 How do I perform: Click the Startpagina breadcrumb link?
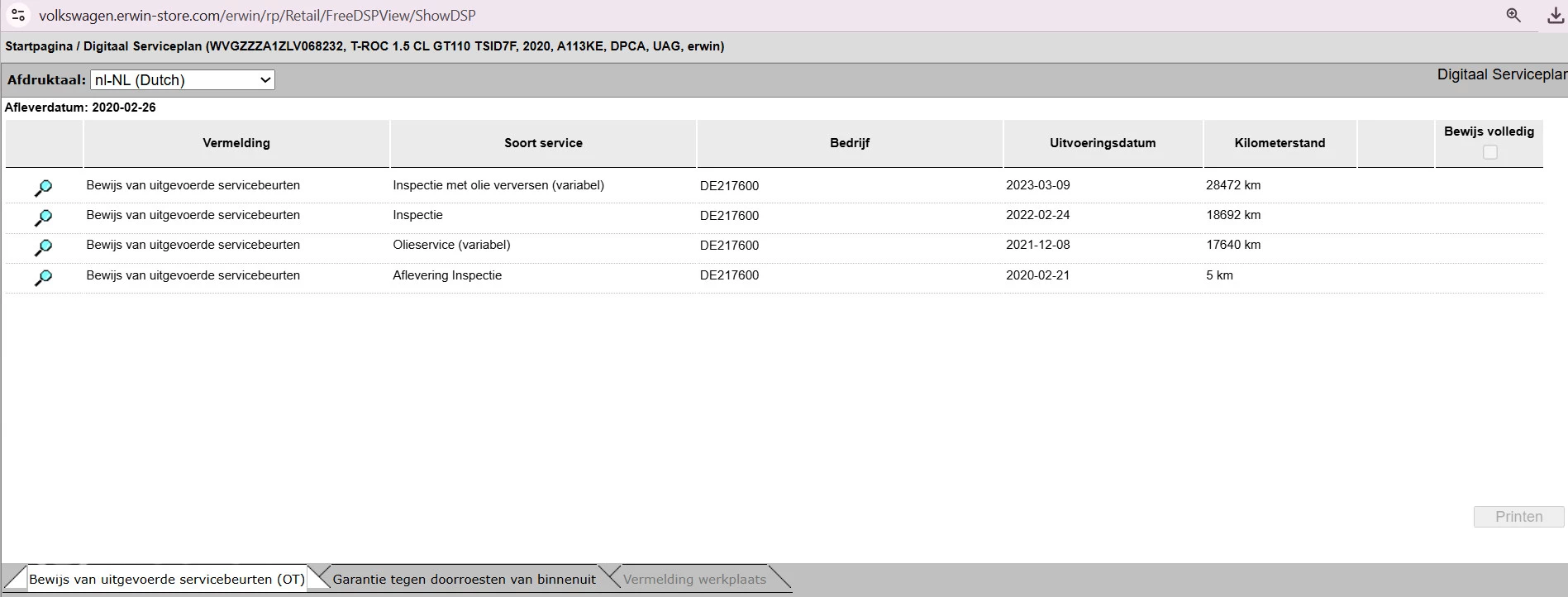click(39, 46)
